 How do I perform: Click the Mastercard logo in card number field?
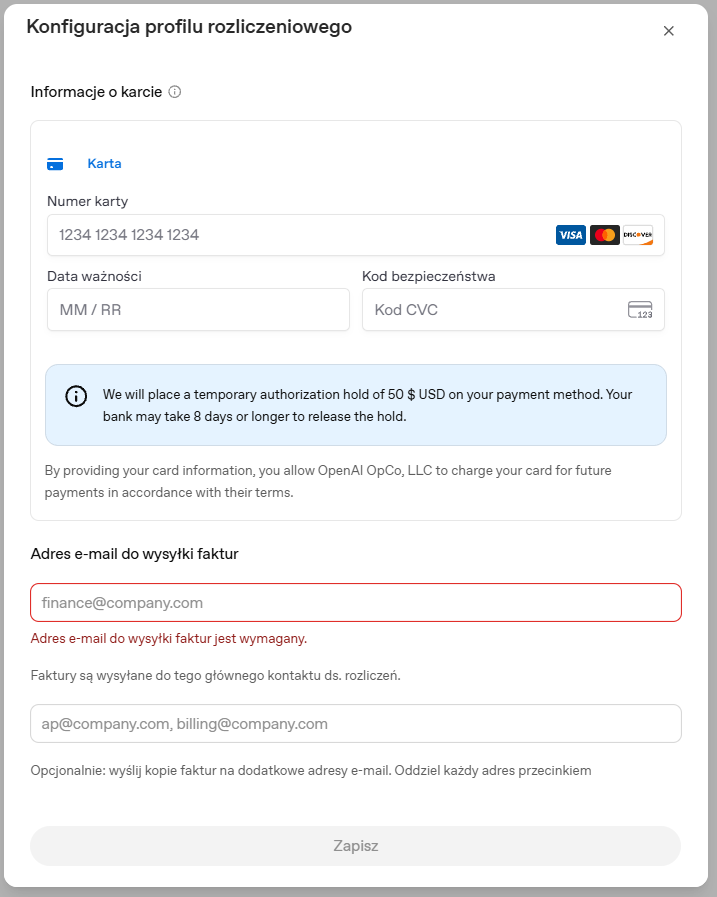coord(604,235)
